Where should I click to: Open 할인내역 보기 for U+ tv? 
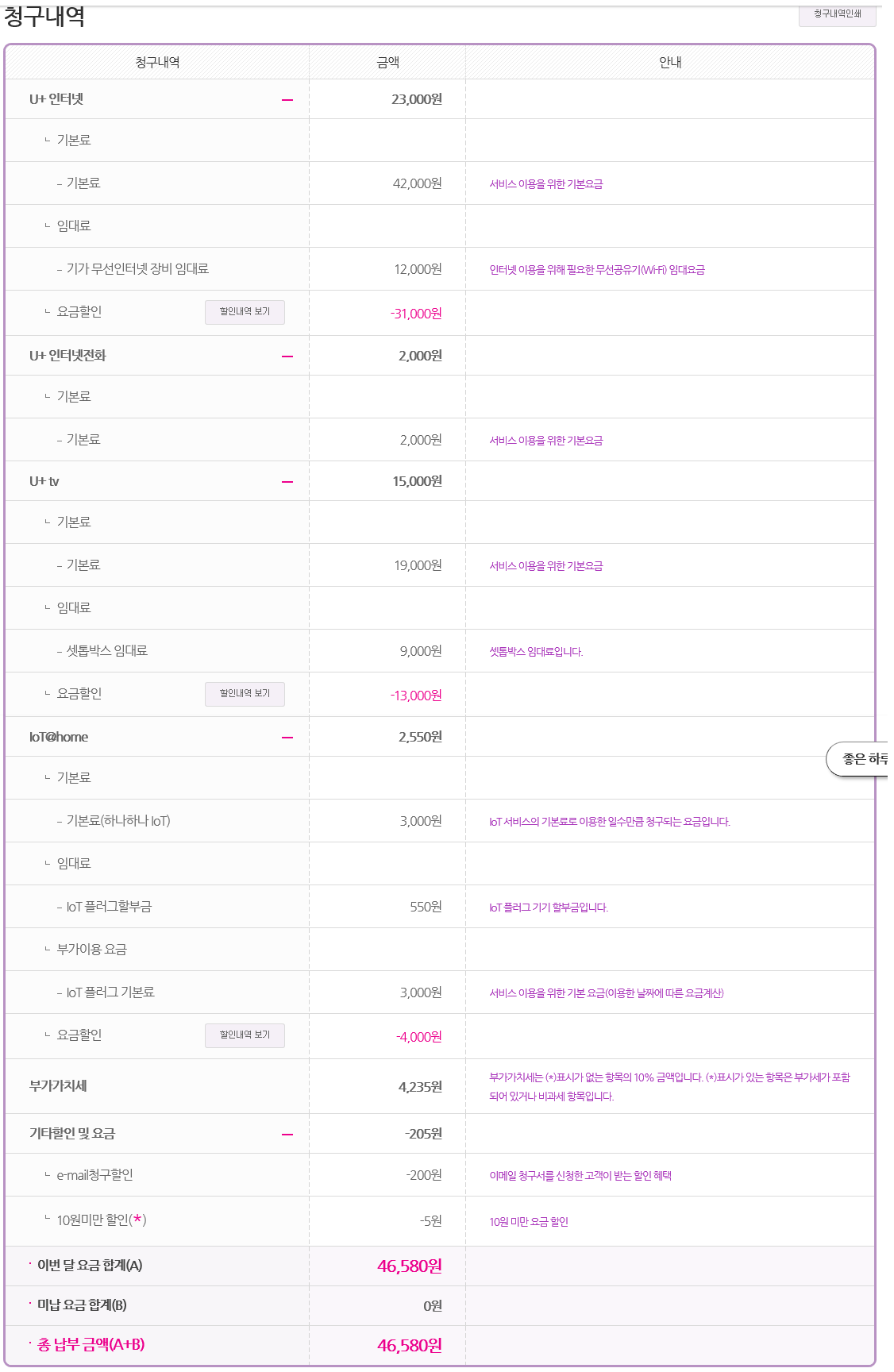point(245,694)
